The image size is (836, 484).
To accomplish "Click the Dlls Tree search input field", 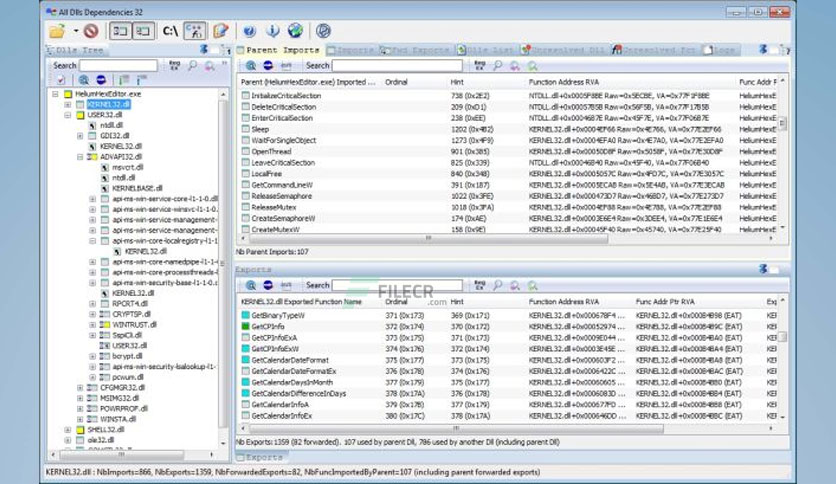I will click(x=118, y=66).
